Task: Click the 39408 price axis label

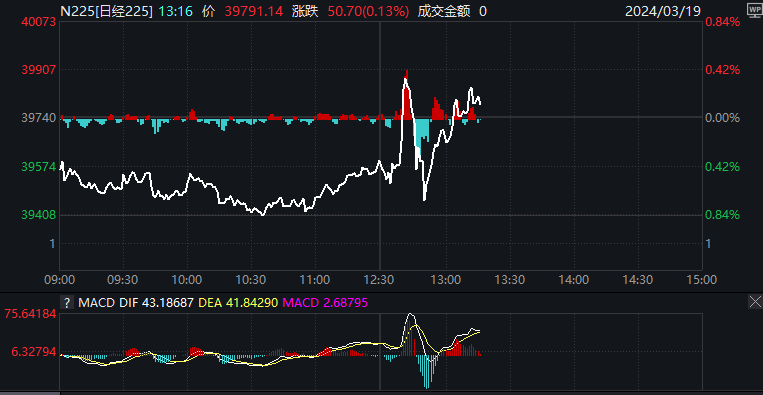Action: pos(37,215)
